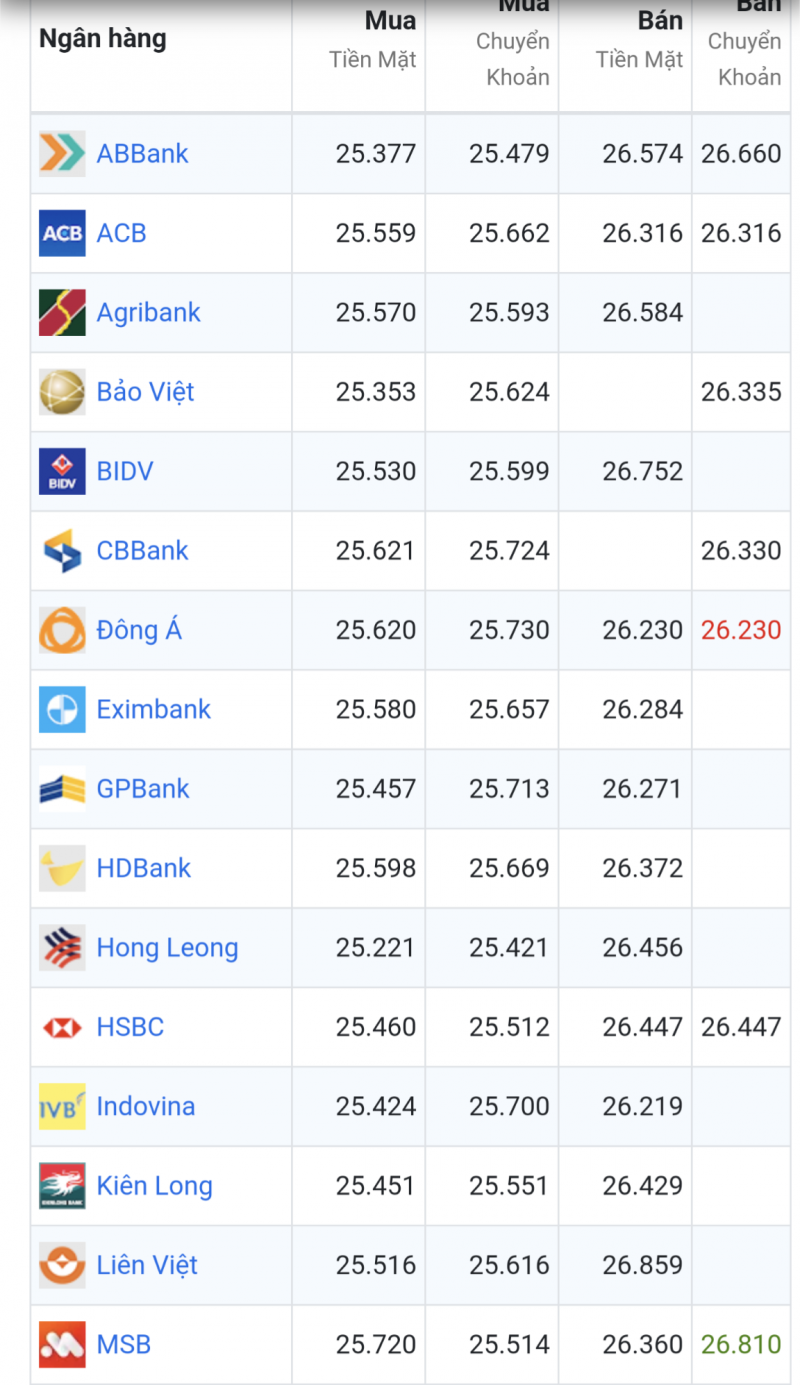Click the Ngân hàng column header
The height and width of the screenshot is (1385, 800).
point(102,40)
